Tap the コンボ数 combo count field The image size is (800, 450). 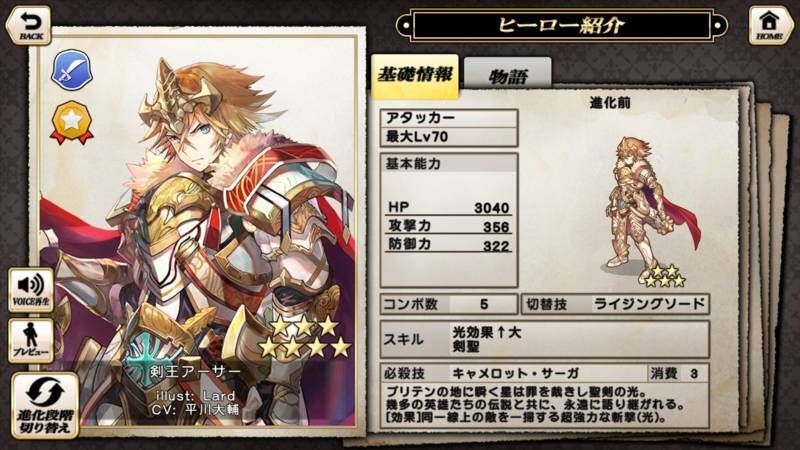(449, 304)
